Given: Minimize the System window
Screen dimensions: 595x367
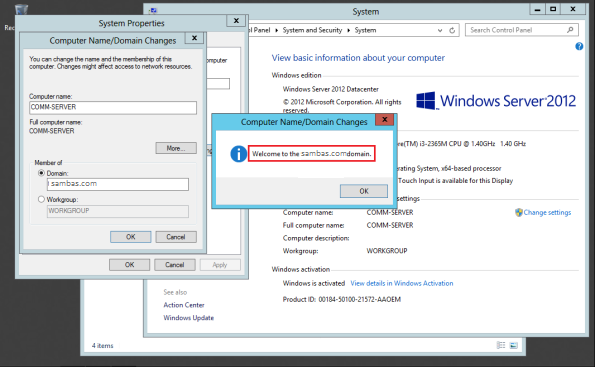Looking at the screenshot, I should click(537, 9).
